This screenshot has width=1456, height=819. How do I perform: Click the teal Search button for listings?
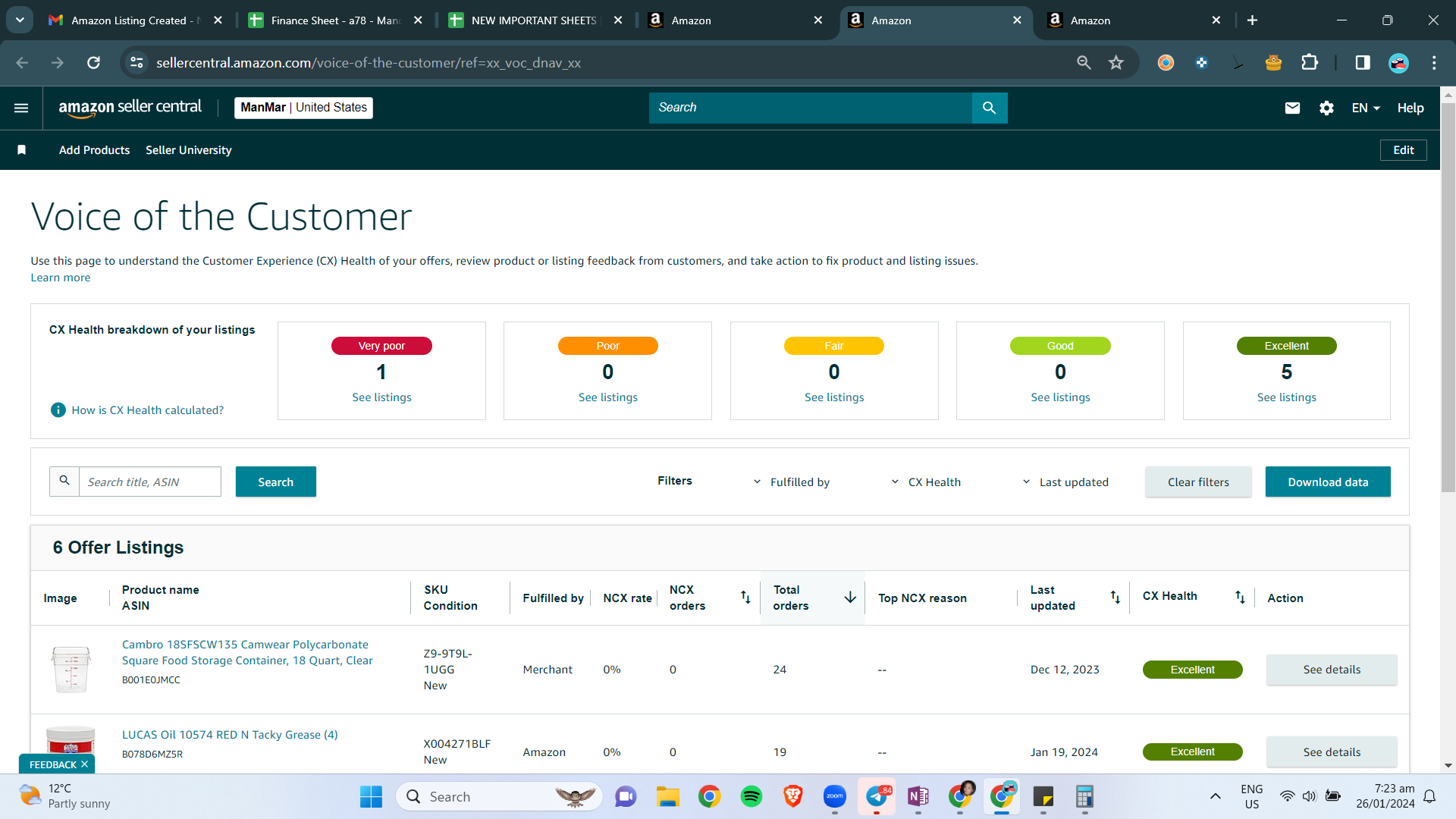click(276, 482)
